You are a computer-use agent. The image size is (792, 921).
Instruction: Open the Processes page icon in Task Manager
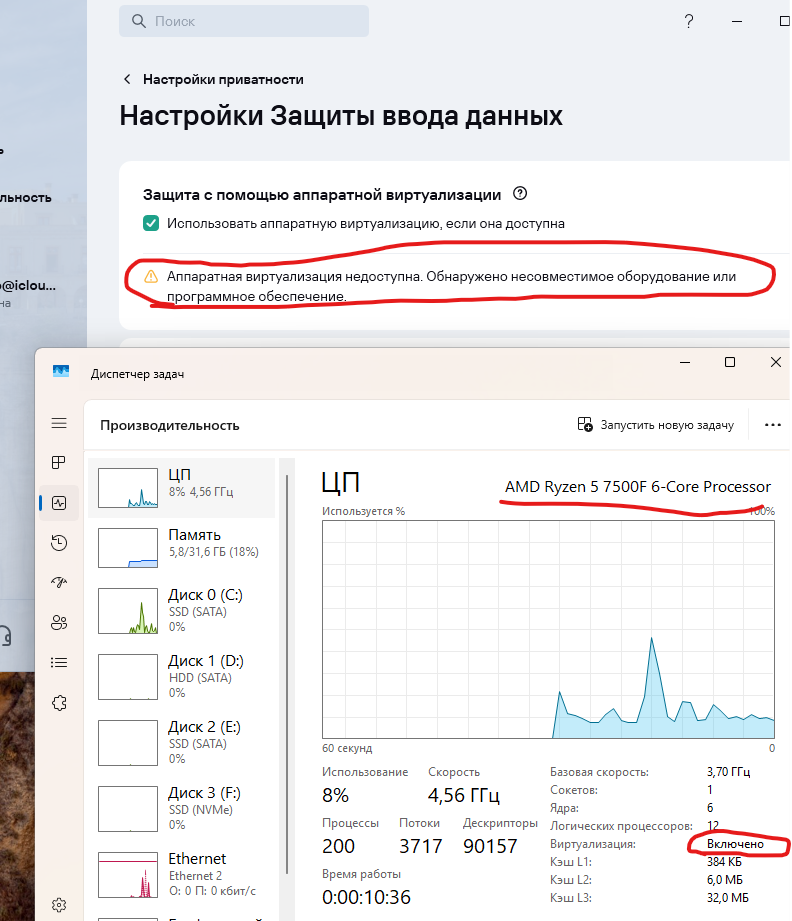(59, 463)
